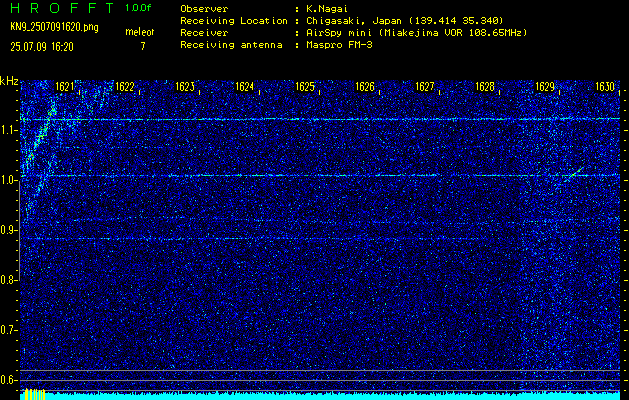Click the HROFFT title text

62,8
